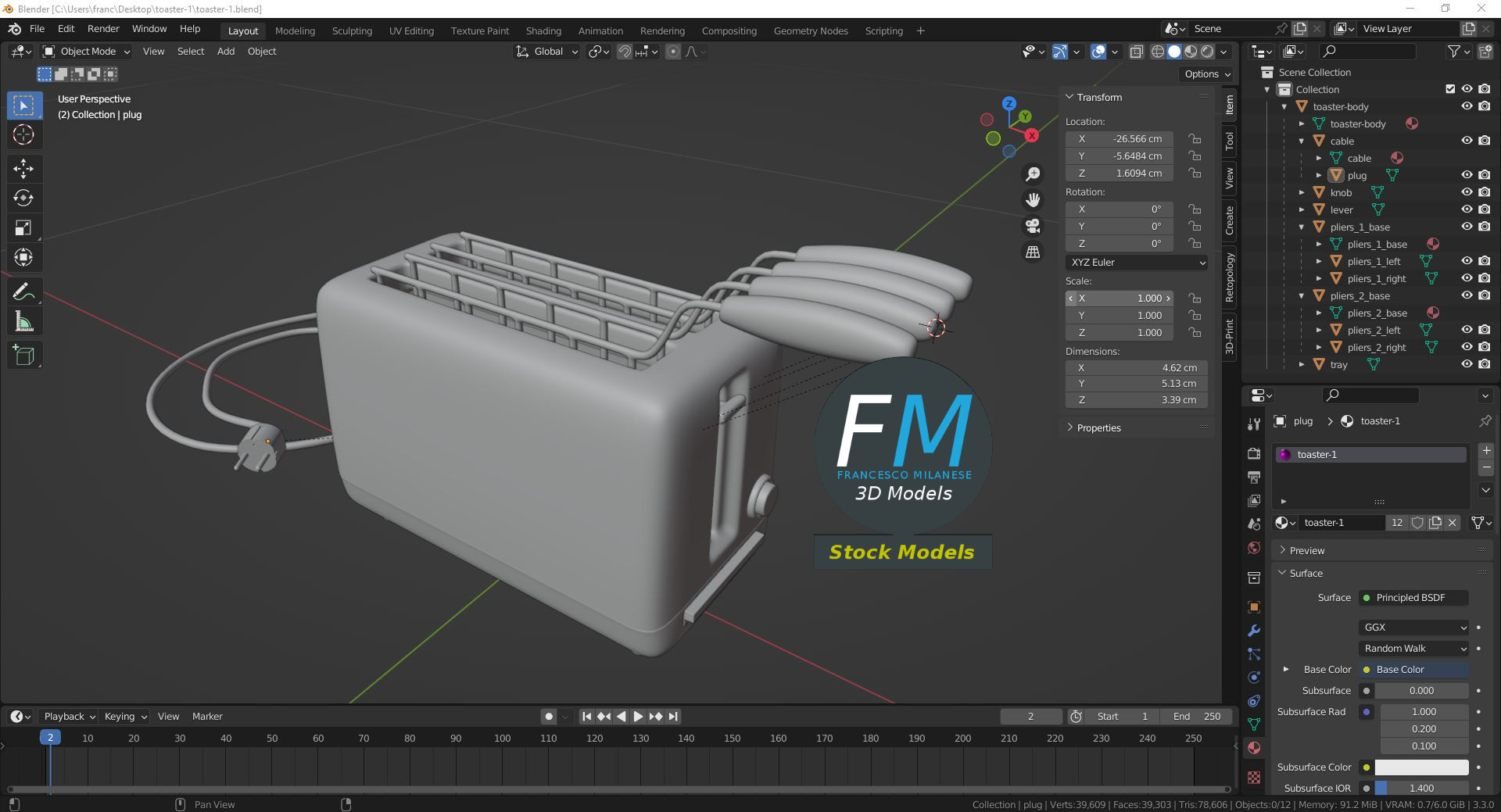Screen dimensions: 1501x812
Task: Open World properties globe tab
Action: tap(1254, 548)
